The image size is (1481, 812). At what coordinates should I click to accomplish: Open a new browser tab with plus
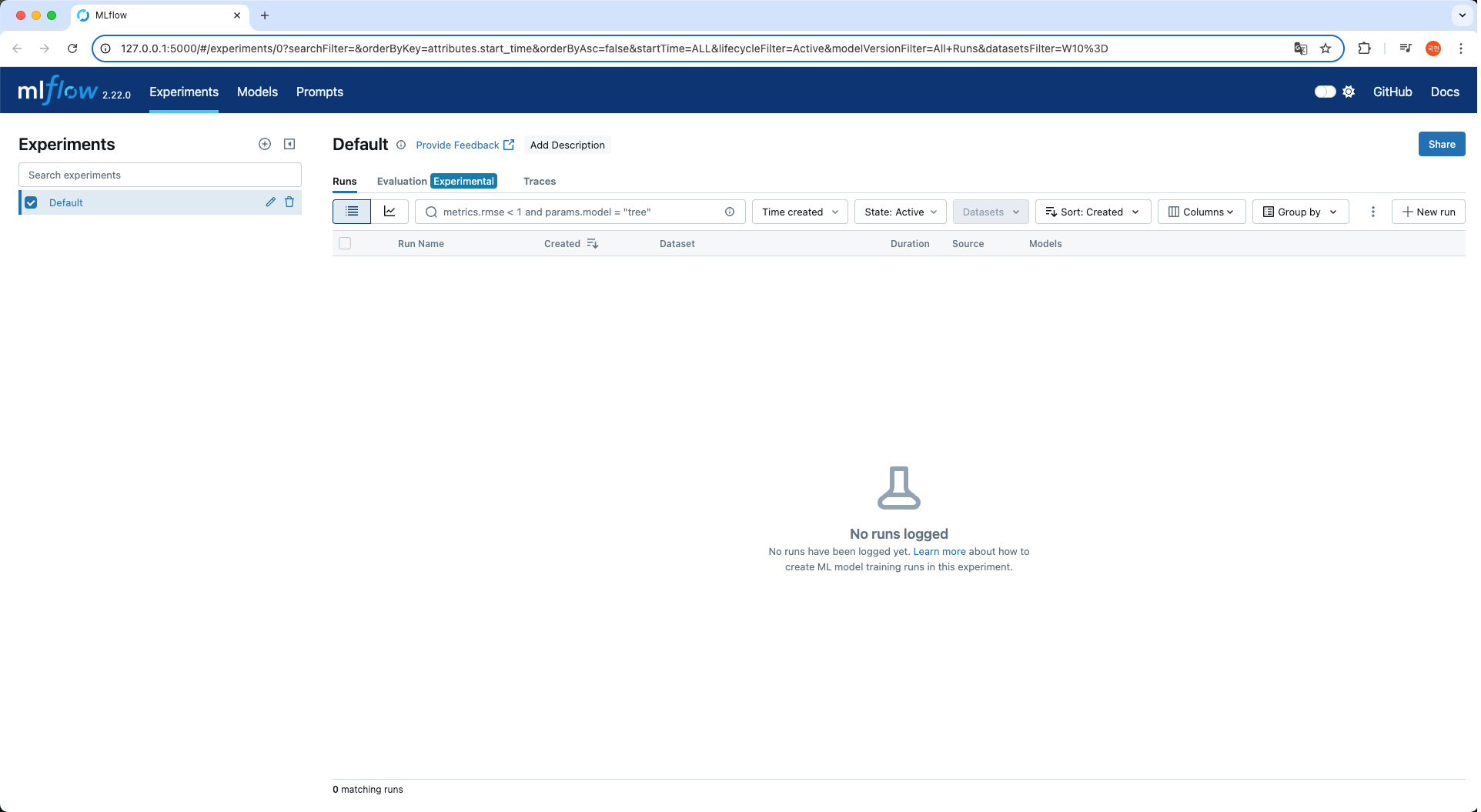265,15
